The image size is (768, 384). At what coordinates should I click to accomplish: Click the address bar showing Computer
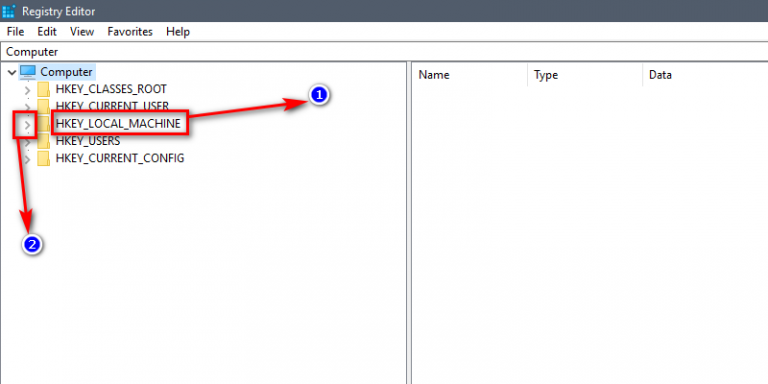384,52
